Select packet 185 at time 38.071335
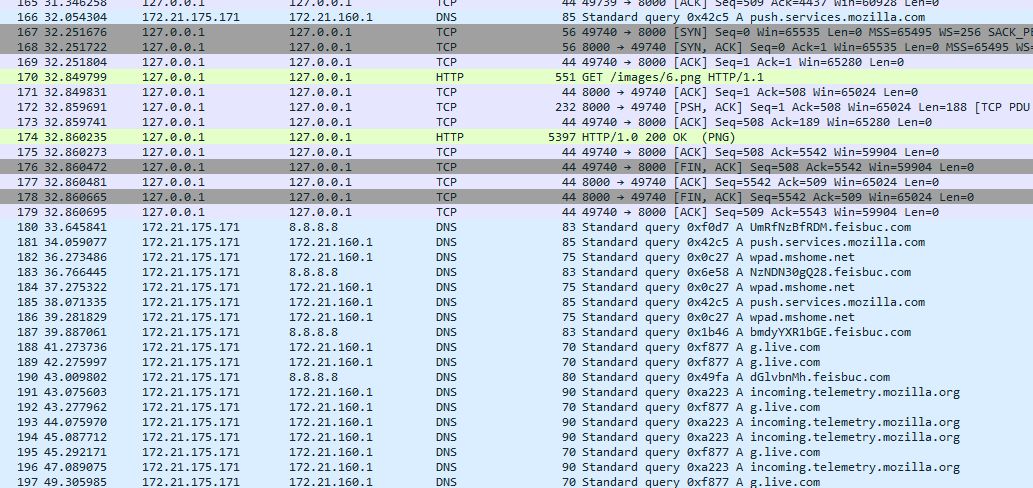 pyautogui.click(x=516, y=302)
